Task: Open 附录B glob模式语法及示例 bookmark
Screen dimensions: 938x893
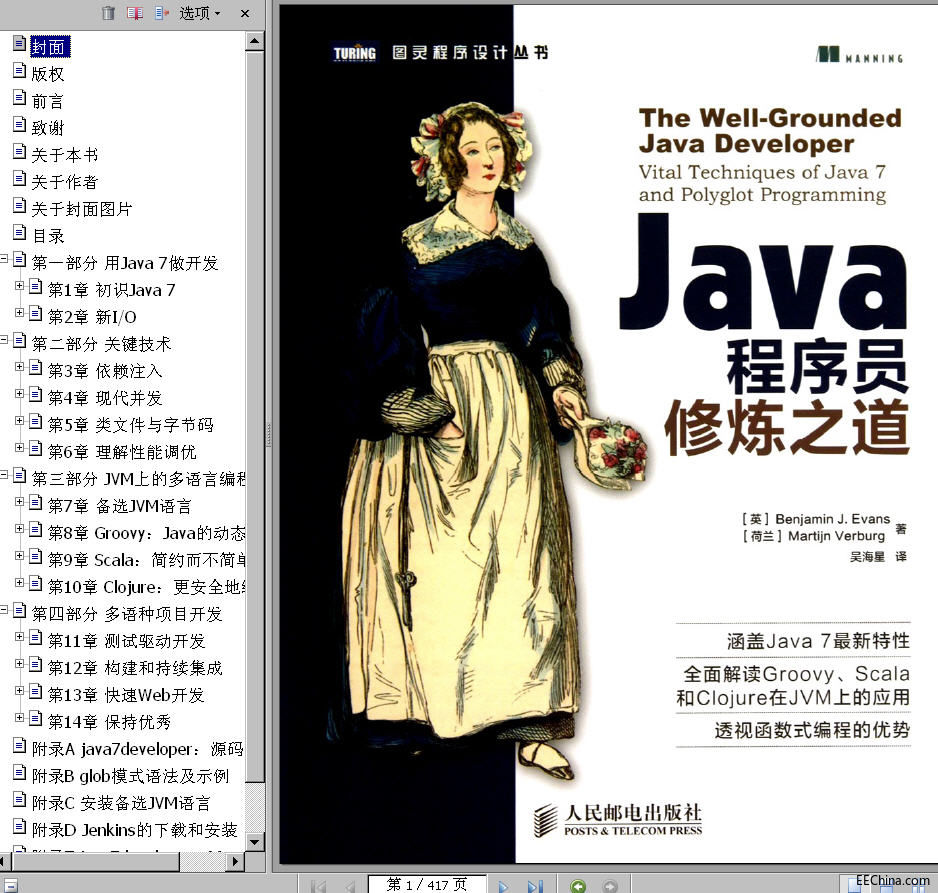Action: pyautogui.click(x=130, y=776)
